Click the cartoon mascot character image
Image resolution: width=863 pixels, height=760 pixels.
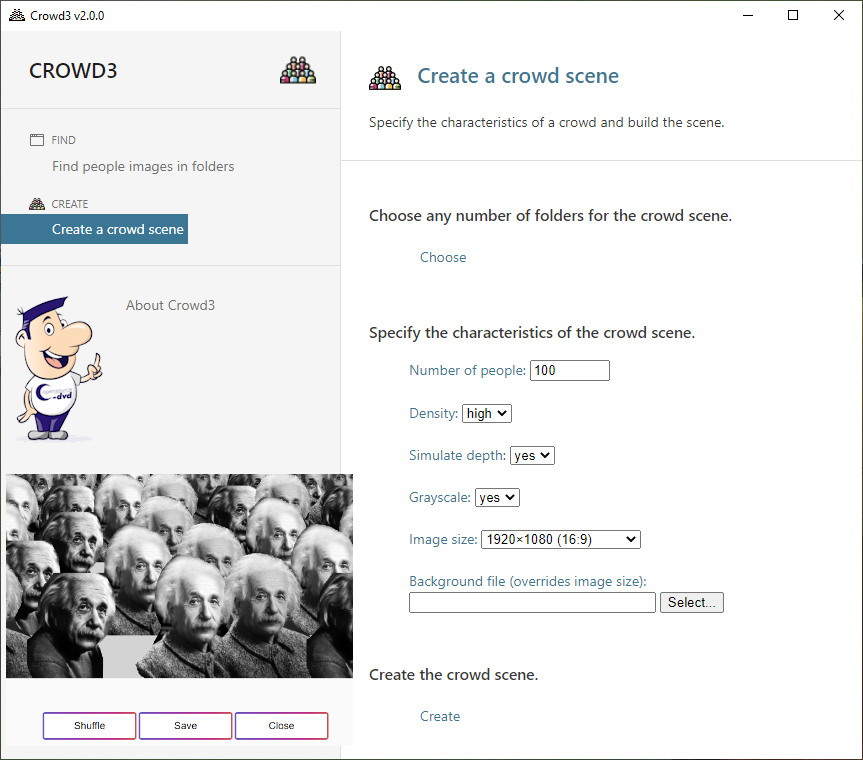(57, 368)
